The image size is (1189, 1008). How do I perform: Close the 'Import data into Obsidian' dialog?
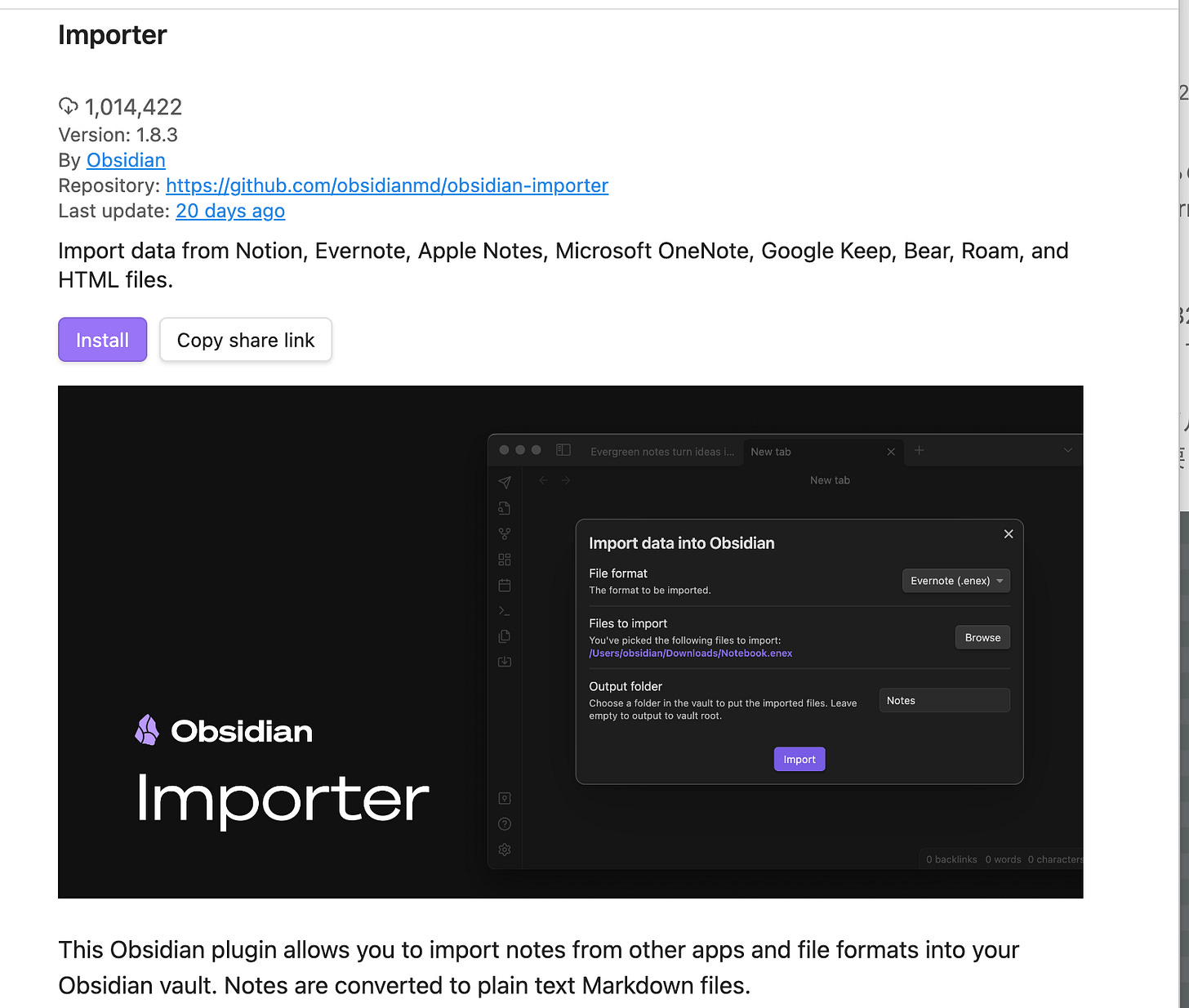pyautogui.click(x=1009, y=533)
